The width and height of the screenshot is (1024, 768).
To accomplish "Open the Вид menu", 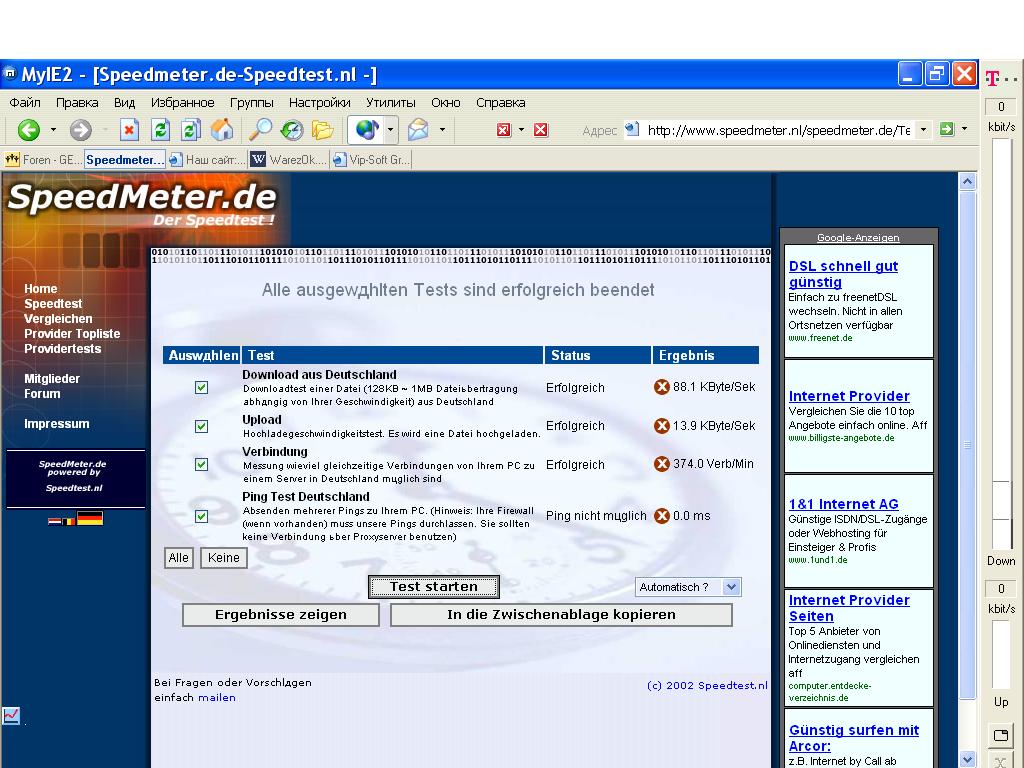I will pyautogui.click(x=124, y=103).
